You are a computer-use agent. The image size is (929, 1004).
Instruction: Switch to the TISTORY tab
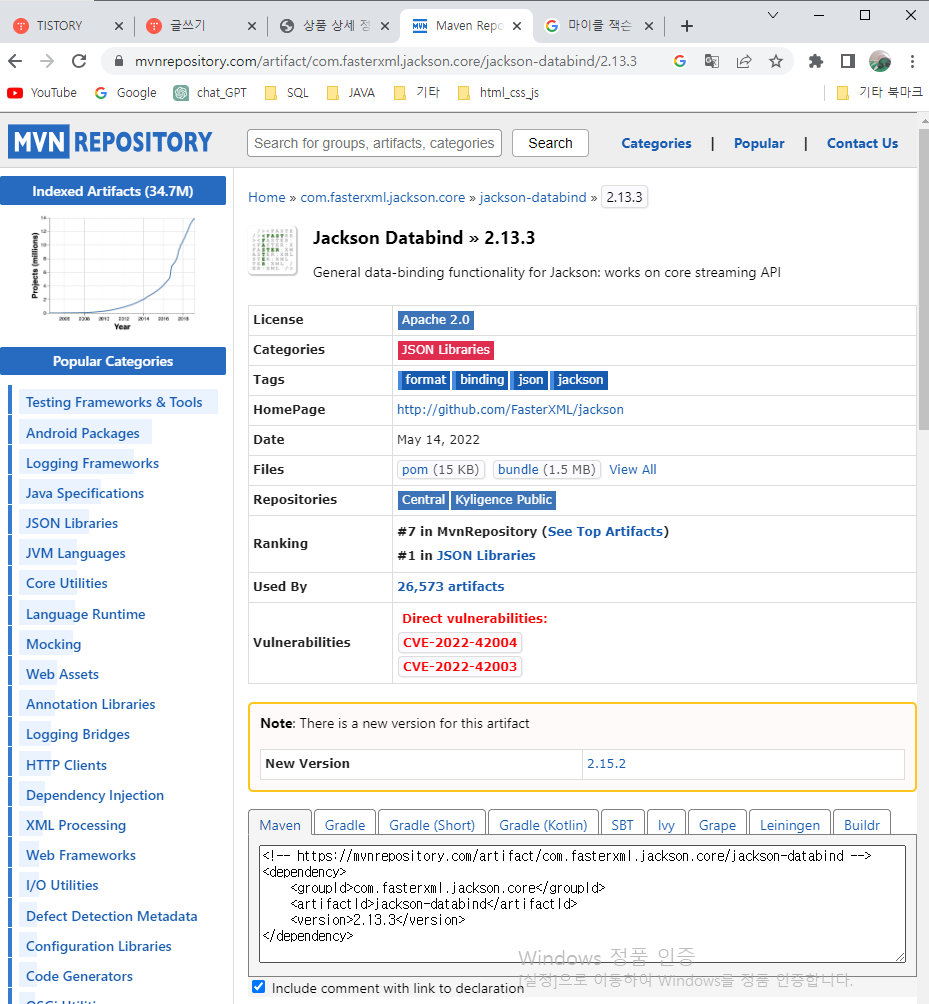click(59, 26)
